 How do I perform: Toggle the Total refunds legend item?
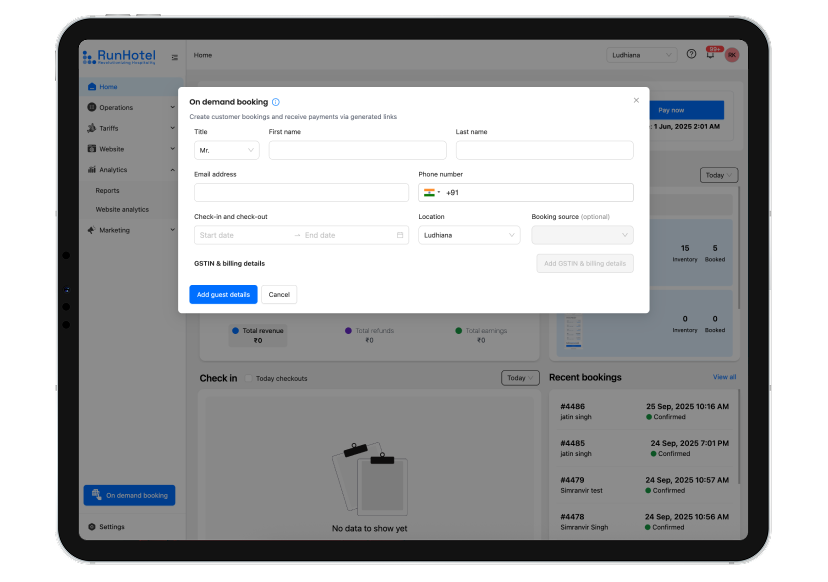(370, 335)
